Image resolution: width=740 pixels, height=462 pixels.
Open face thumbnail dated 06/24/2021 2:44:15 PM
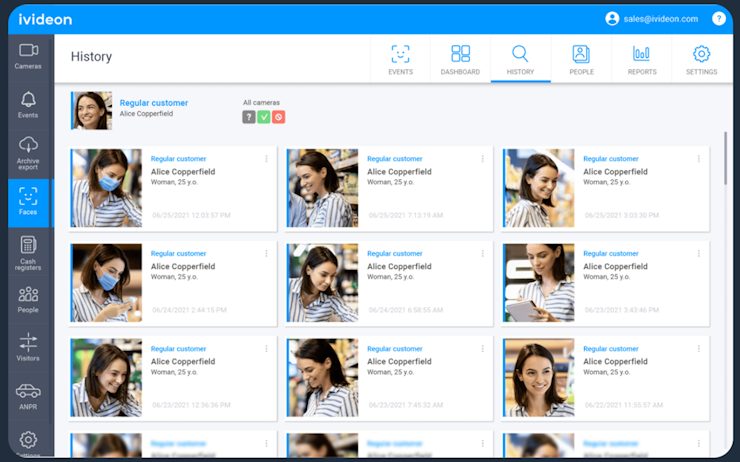point(107,283)
